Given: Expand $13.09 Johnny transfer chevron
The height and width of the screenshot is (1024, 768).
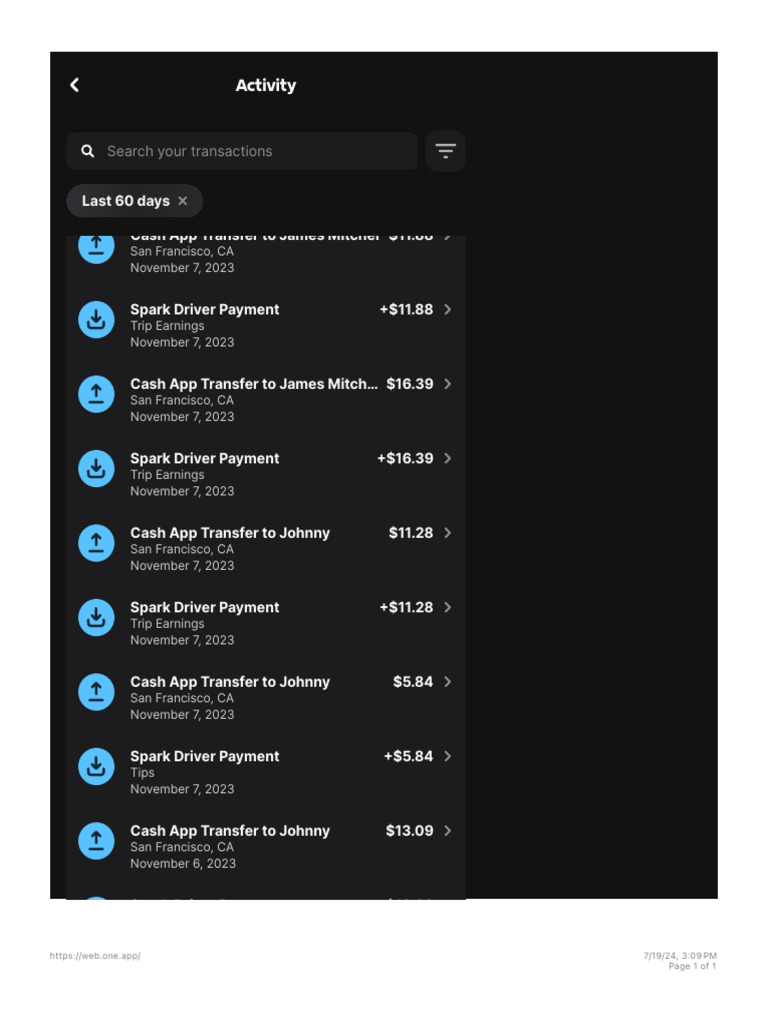Looking at the screenshot, I should [x=448, y=831].
